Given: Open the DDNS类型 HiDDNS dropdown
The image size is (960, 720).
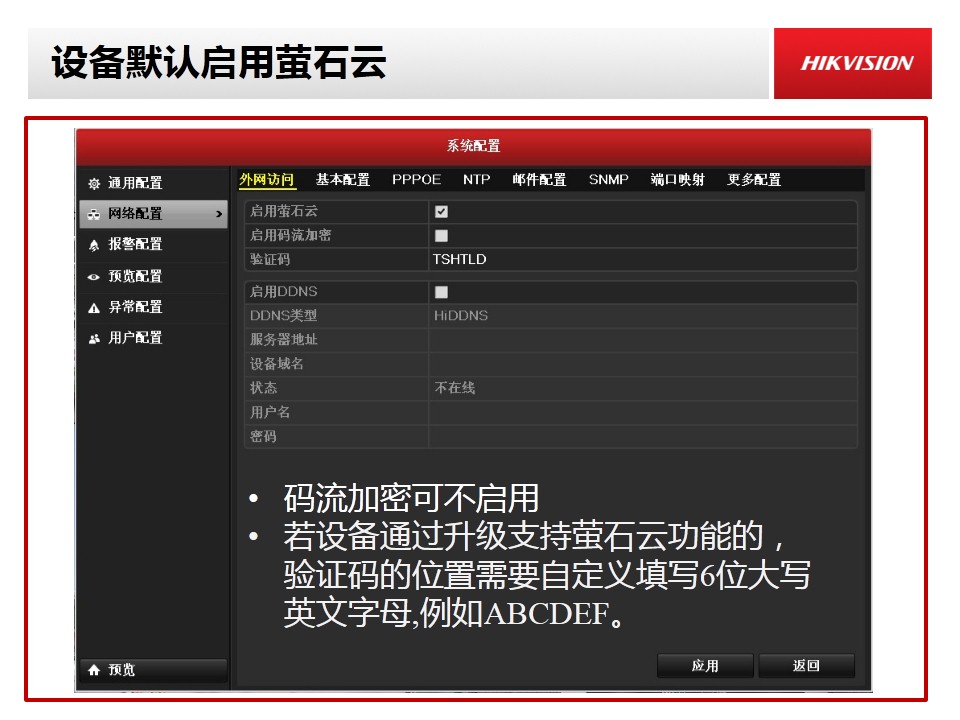Looking at the screenshot, I should click(x=642, y=316).
